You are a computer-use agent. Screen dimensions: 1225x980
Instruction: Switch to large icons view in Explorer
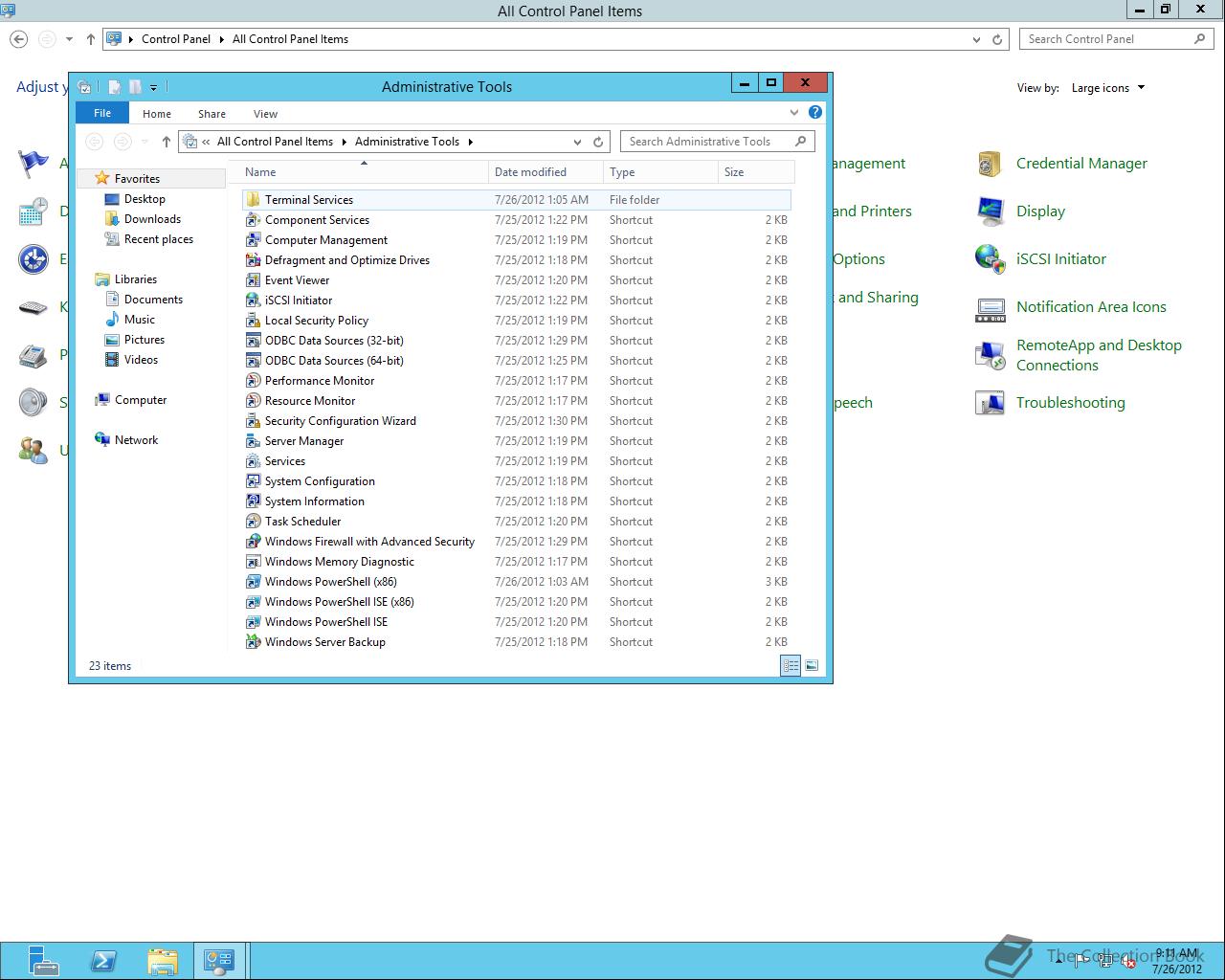pos(812,665)
